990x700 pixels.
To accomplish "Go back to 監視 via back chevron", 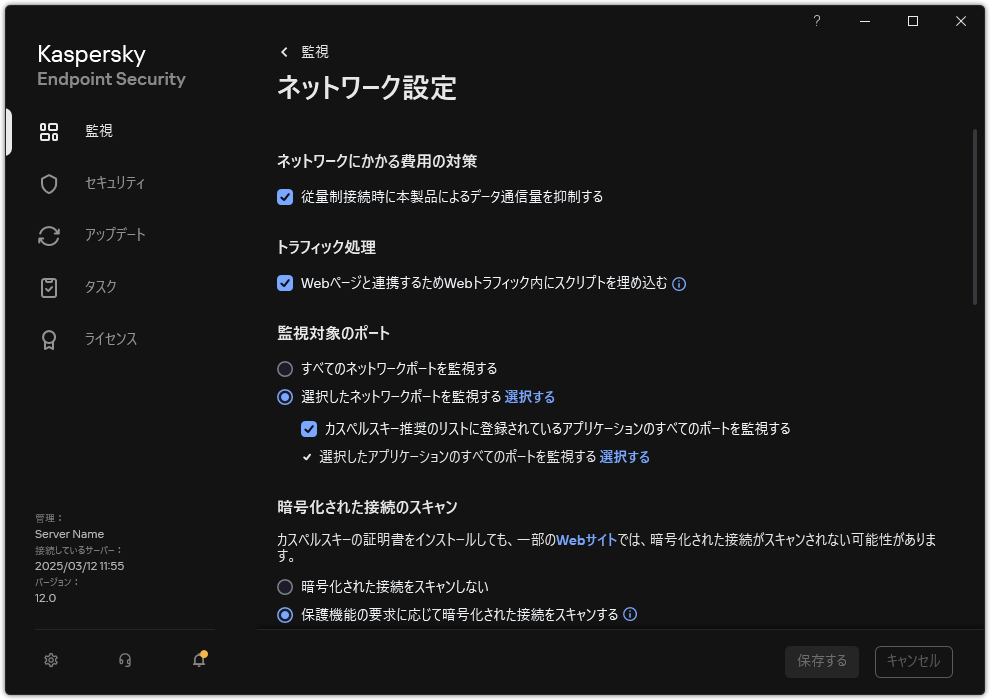I will point(283,51).
